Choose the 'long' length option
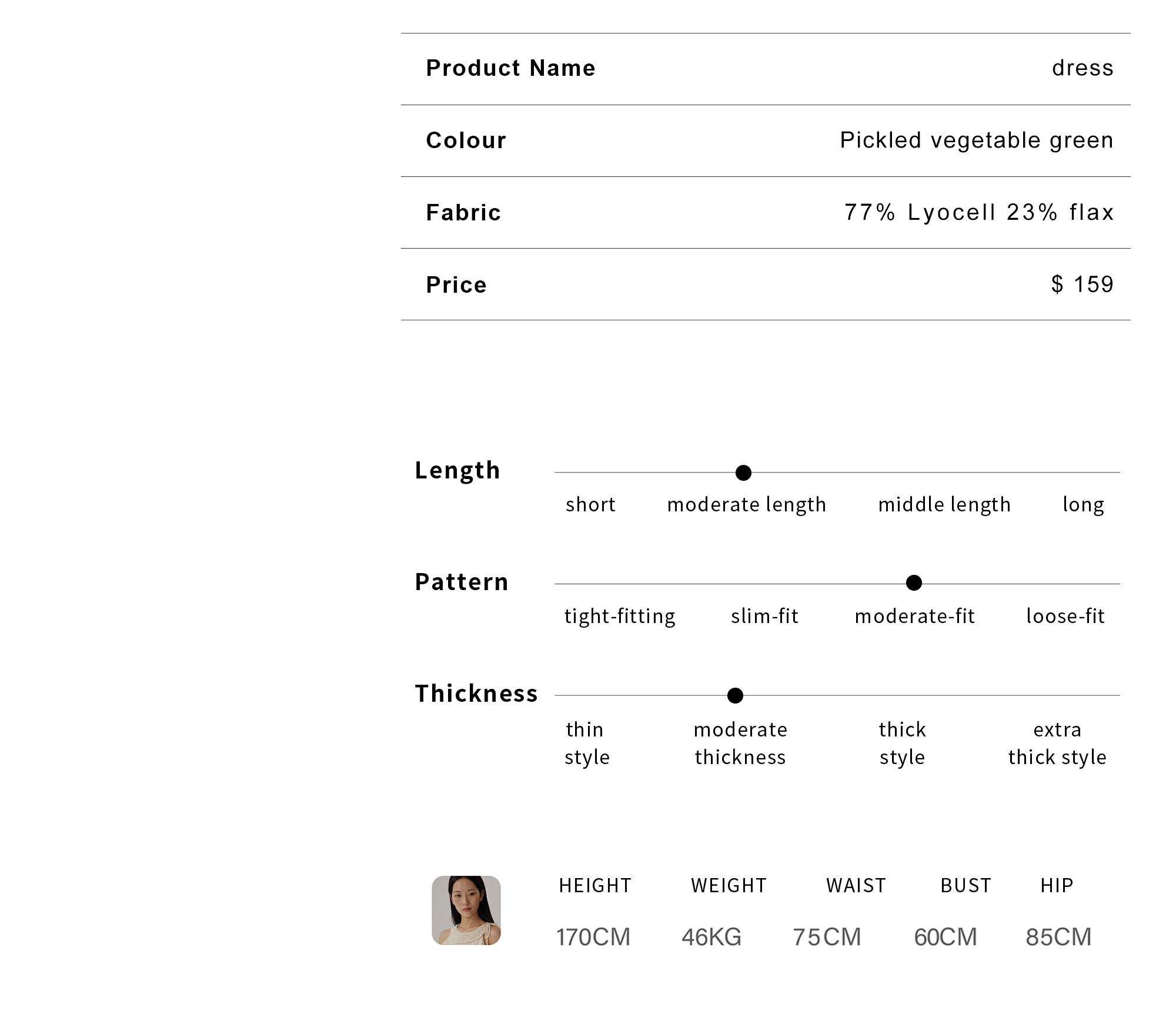The height and width of the screenshot is (1018, 1176). (x=1083, y=505)
